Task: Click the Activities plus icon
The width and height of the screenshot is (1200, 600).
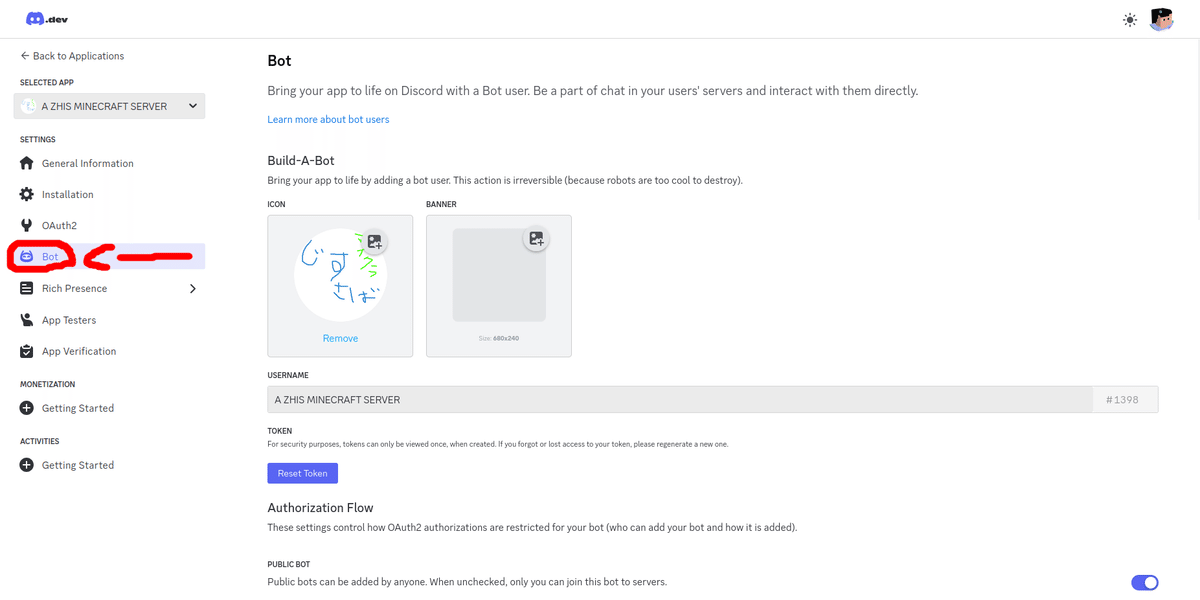Action: [27, 465]
